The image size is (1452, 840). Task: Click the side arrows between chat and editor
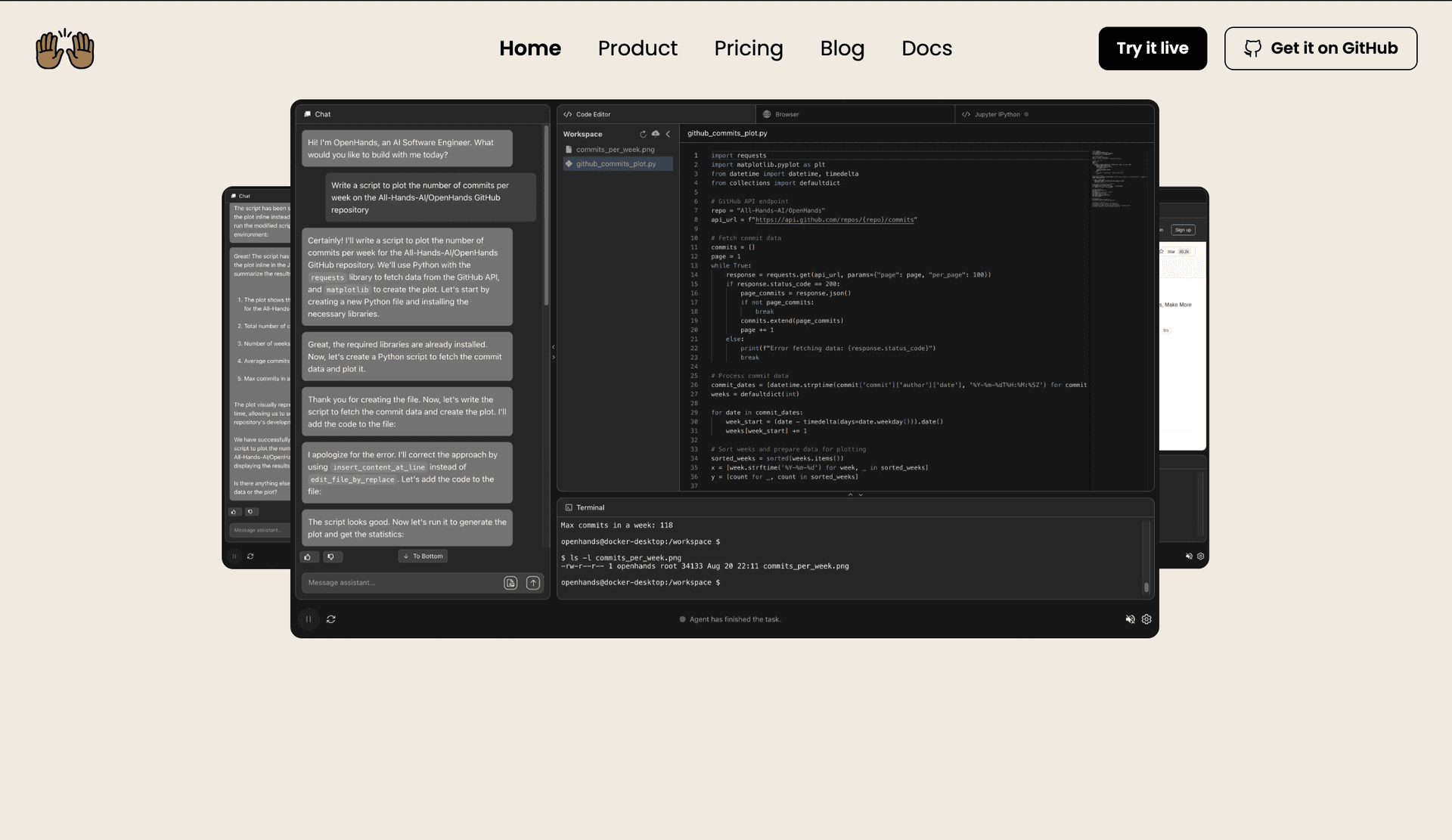(554, 352)
